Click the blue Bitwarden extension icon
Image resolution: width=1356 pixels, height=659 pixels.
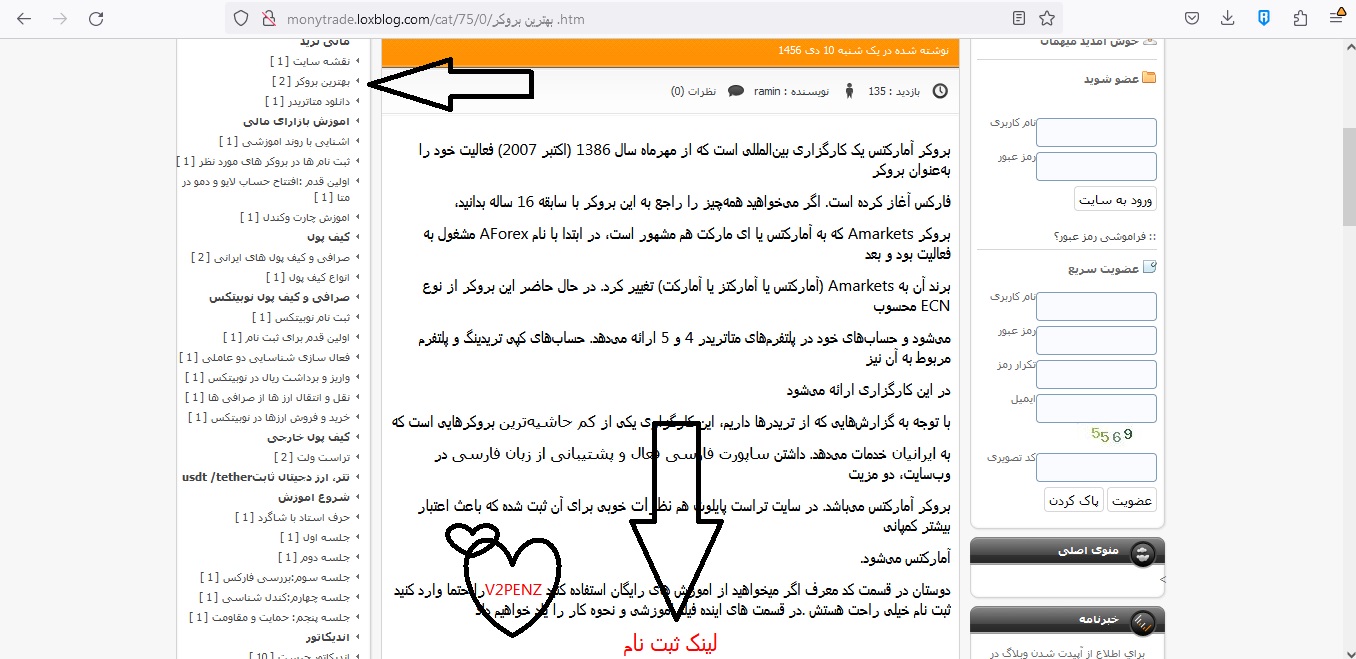[x=1264, y=18]
